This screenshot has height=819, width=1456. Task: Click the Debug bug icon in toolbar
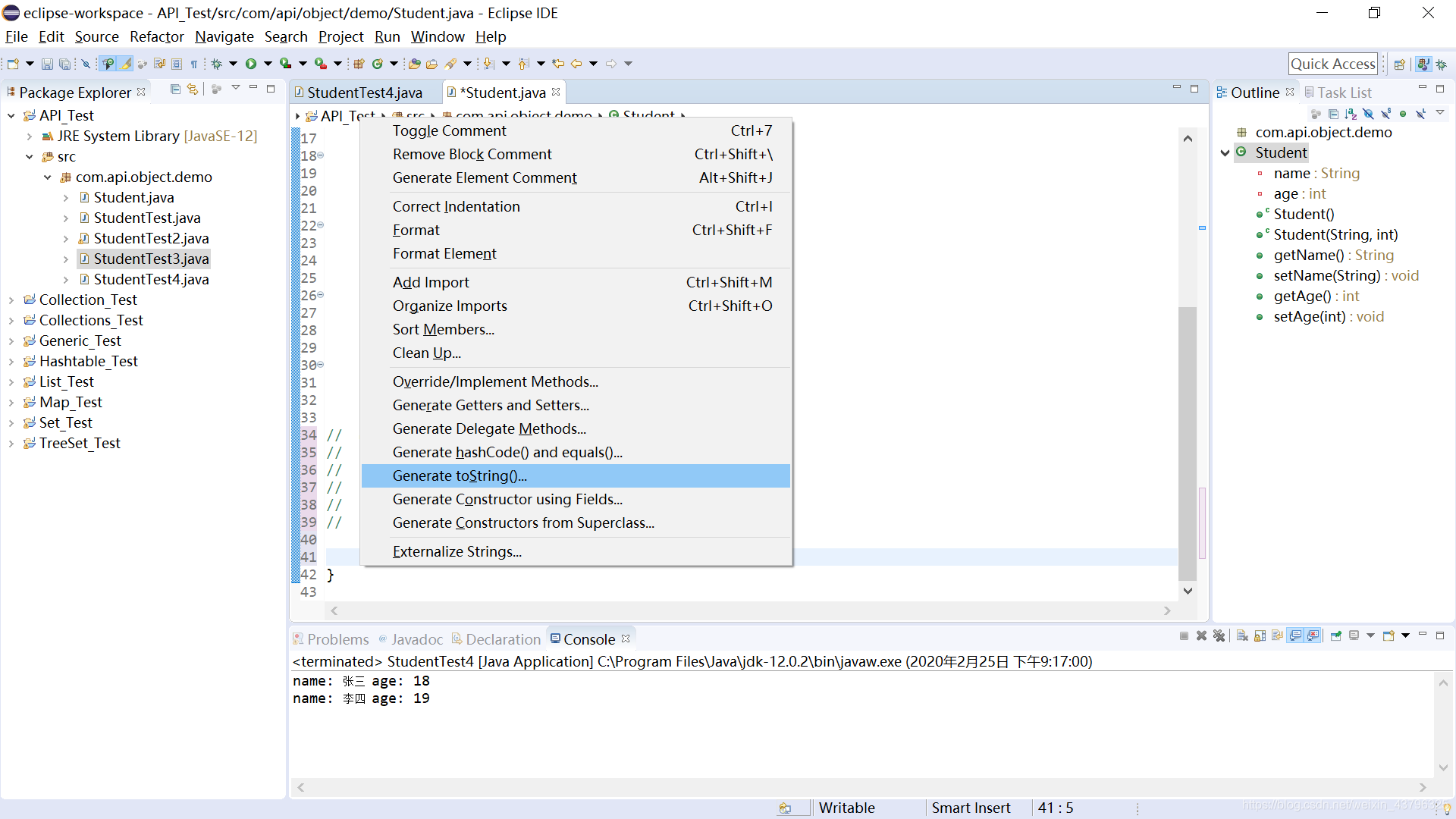pos(217,64)
